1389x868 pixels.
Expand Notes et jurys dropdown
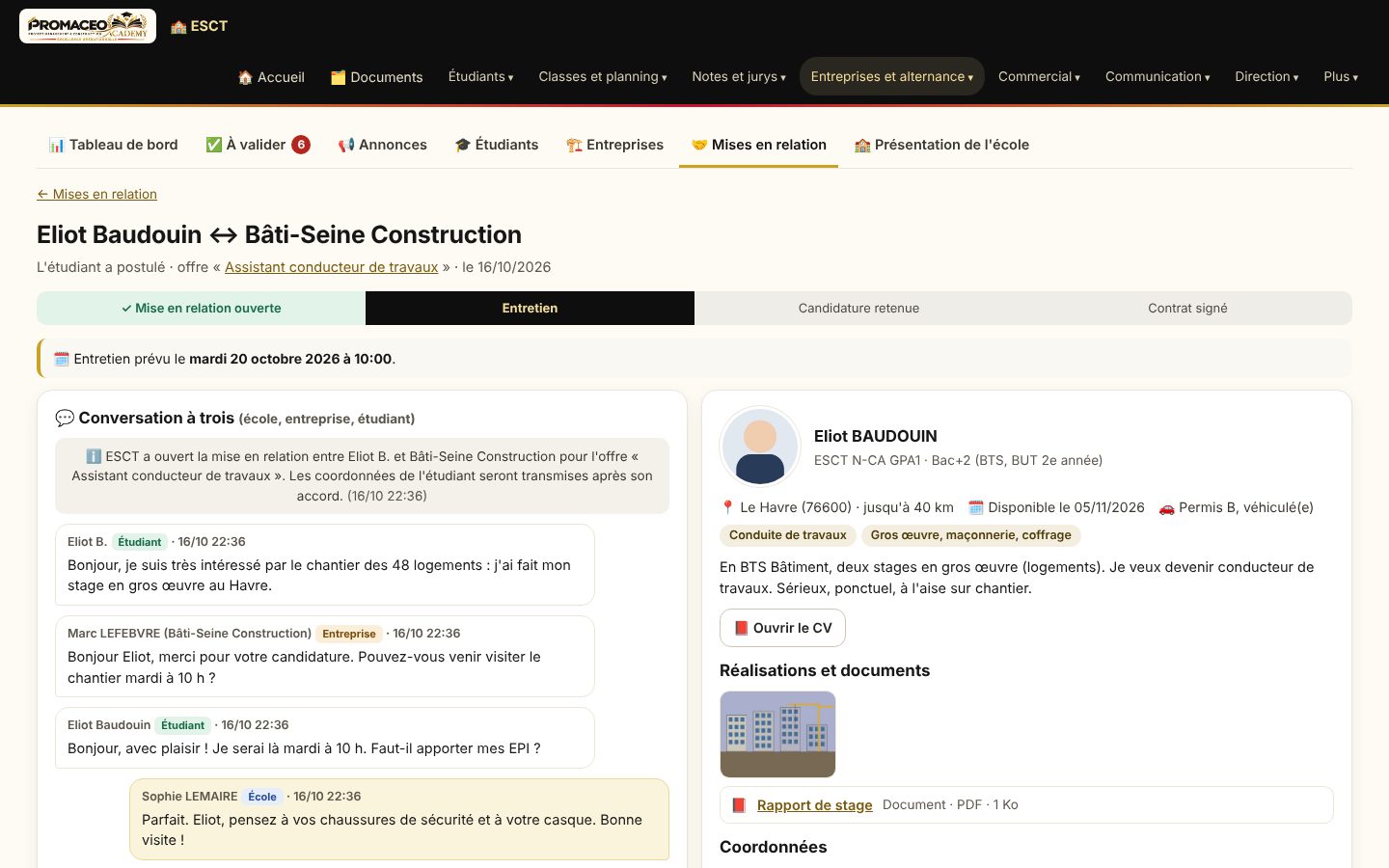739,76
